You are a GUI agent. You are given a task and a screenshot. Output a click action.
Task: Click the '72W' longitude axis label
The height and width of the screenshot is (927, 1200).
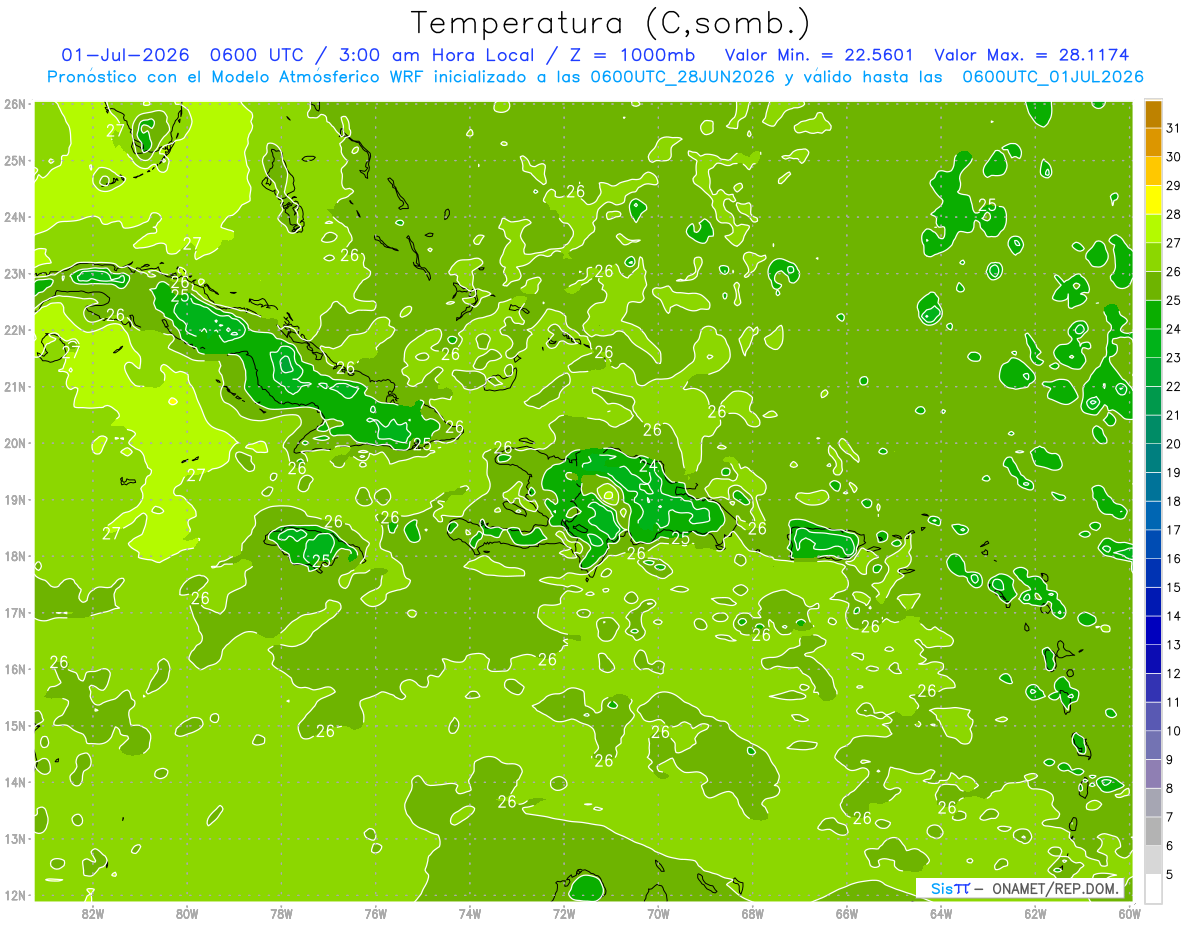point(564,913)
